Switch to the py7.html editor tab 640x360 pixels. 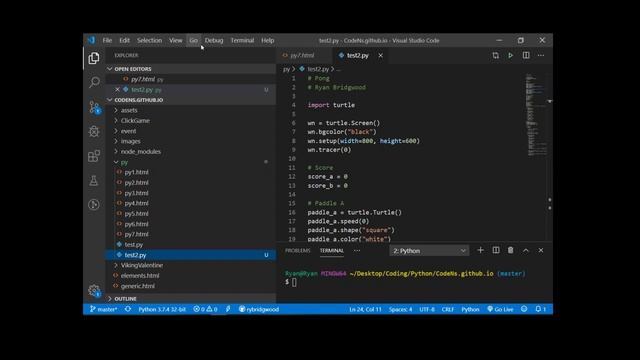(x=302, y=55)
